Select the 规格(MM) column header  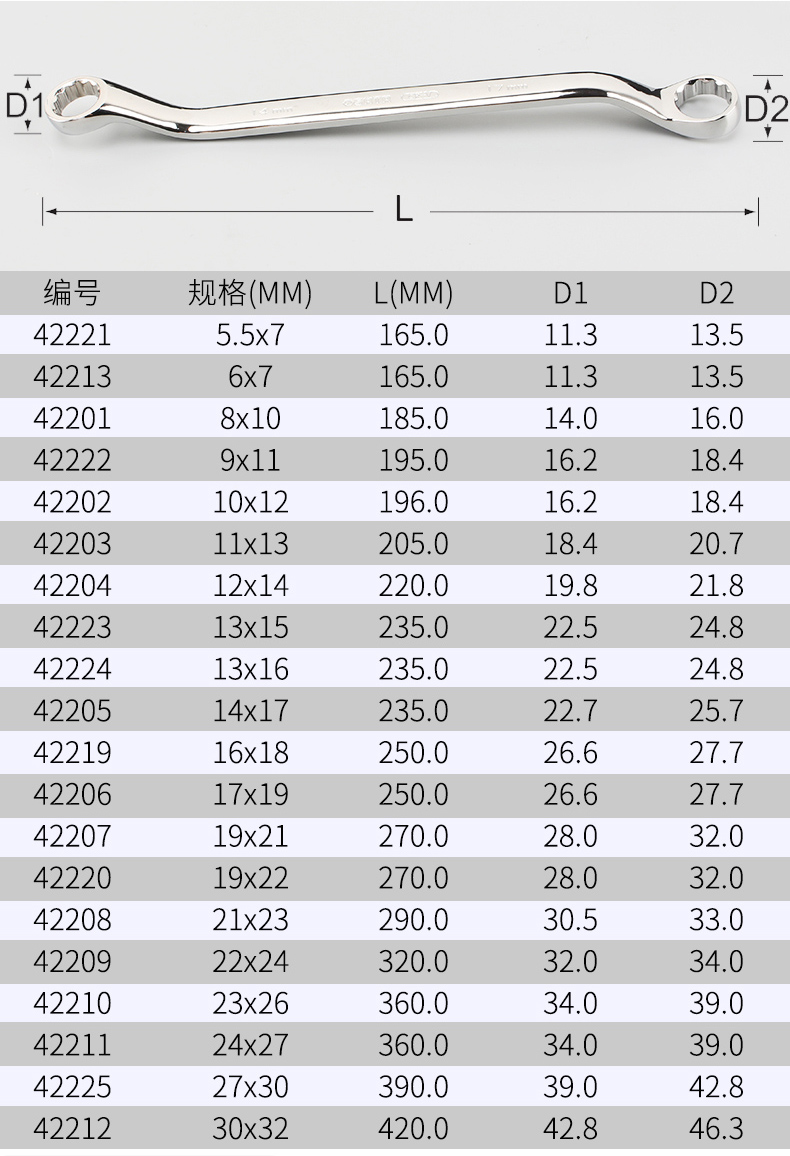click(250, 293)
